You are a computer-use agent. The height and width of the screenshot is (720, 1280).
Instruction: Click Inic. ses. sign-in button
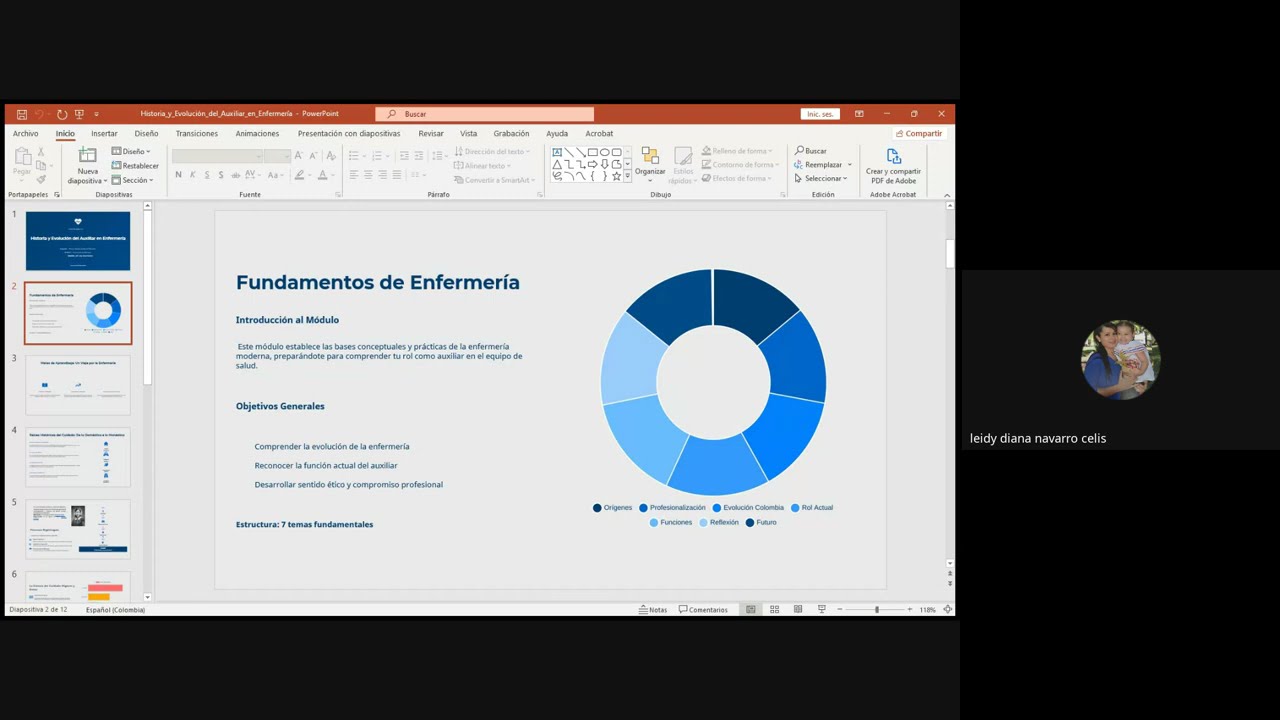tap(820, 114)
